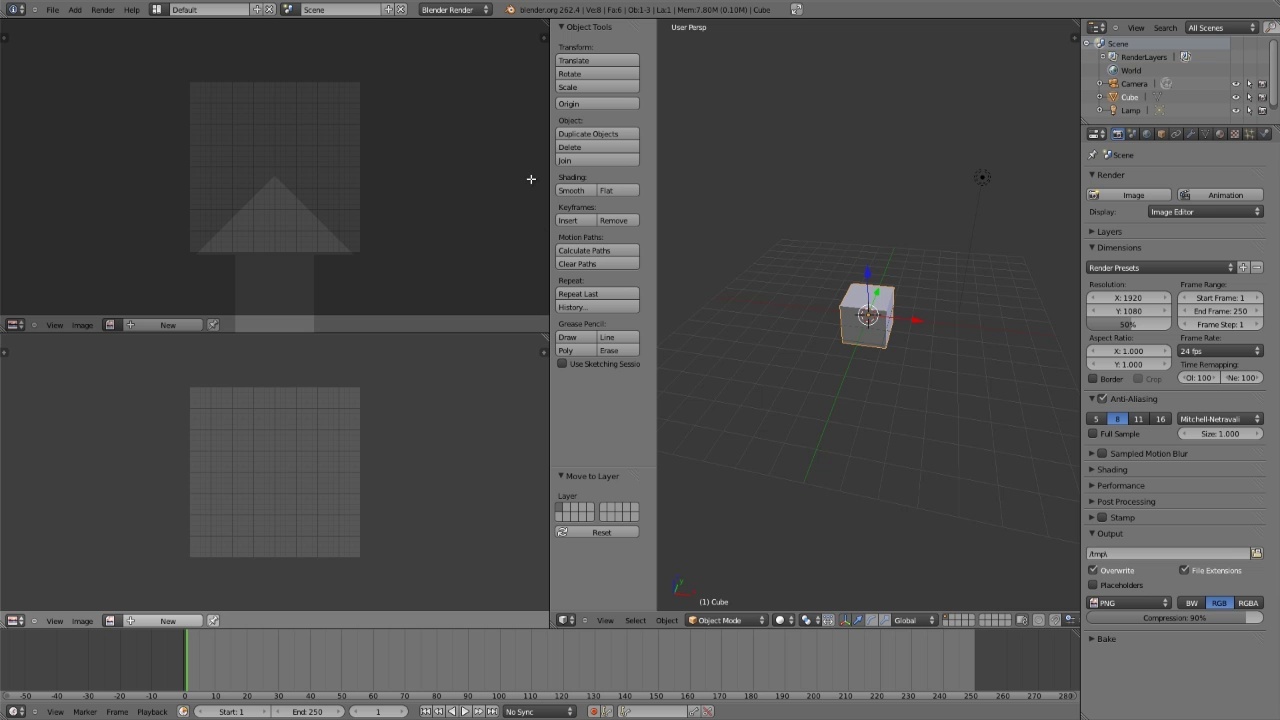1280x720 pixels.
Task: Open the Render properties tab icon
Action: pos(1117,133)
